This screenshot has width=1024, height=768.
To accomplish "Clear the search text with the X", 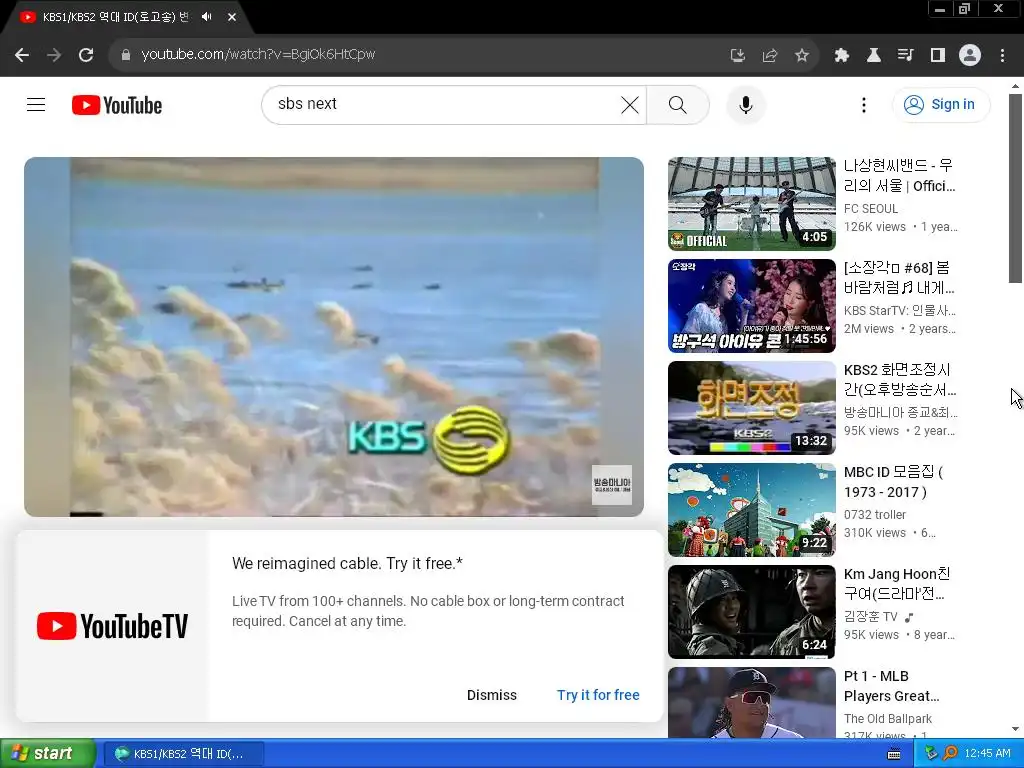I will tap(630, 104).
